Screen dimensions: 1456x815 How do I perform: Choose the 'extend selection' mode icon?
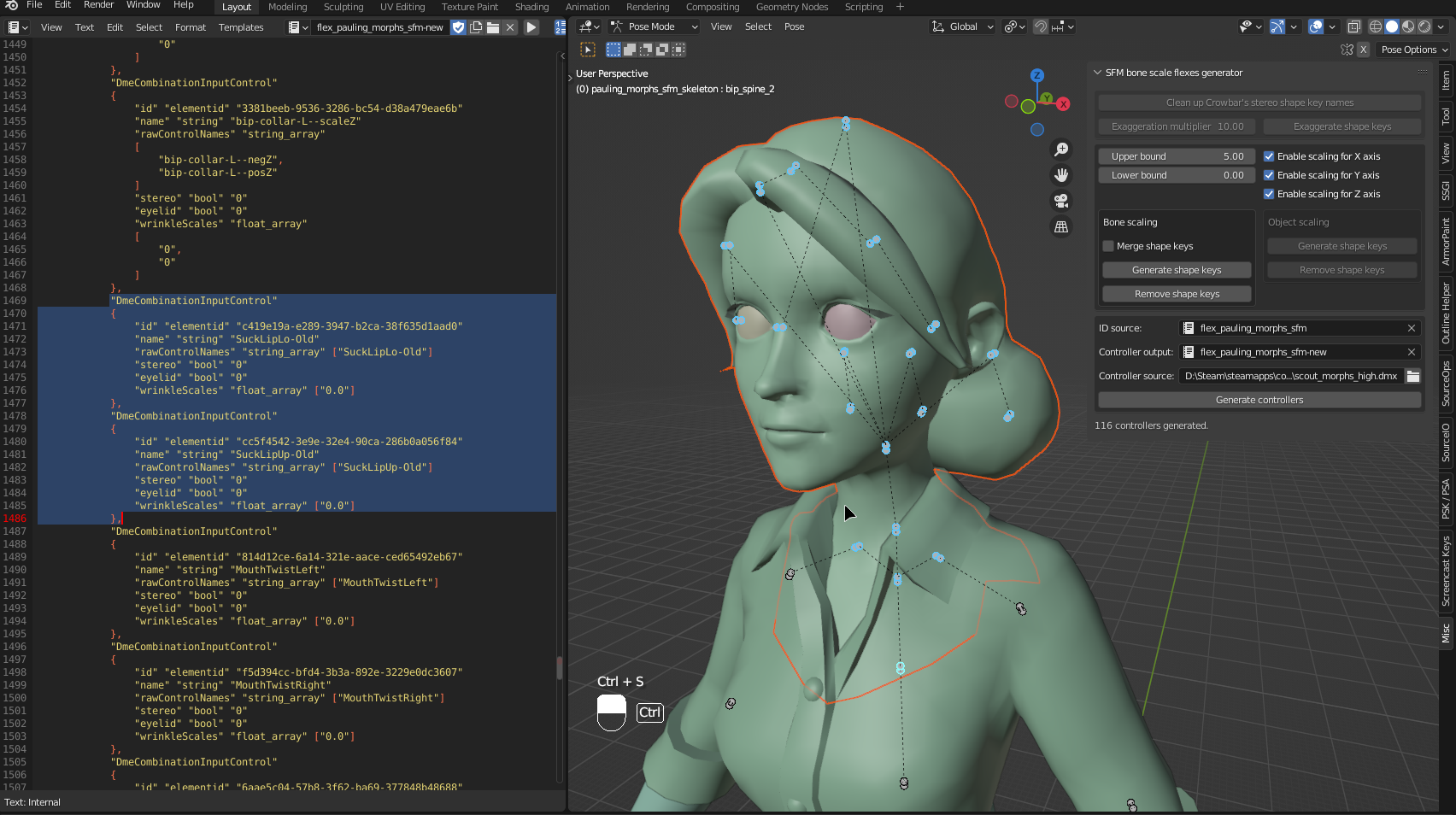(630, 50)
